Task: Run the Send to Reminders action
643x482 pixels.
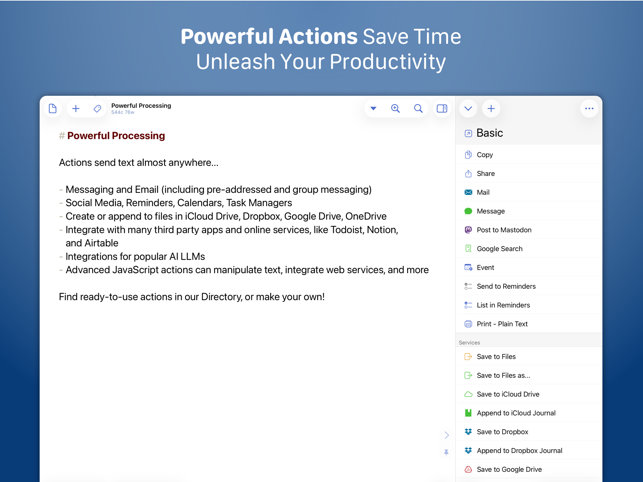Action: click(x=528, y=286)
